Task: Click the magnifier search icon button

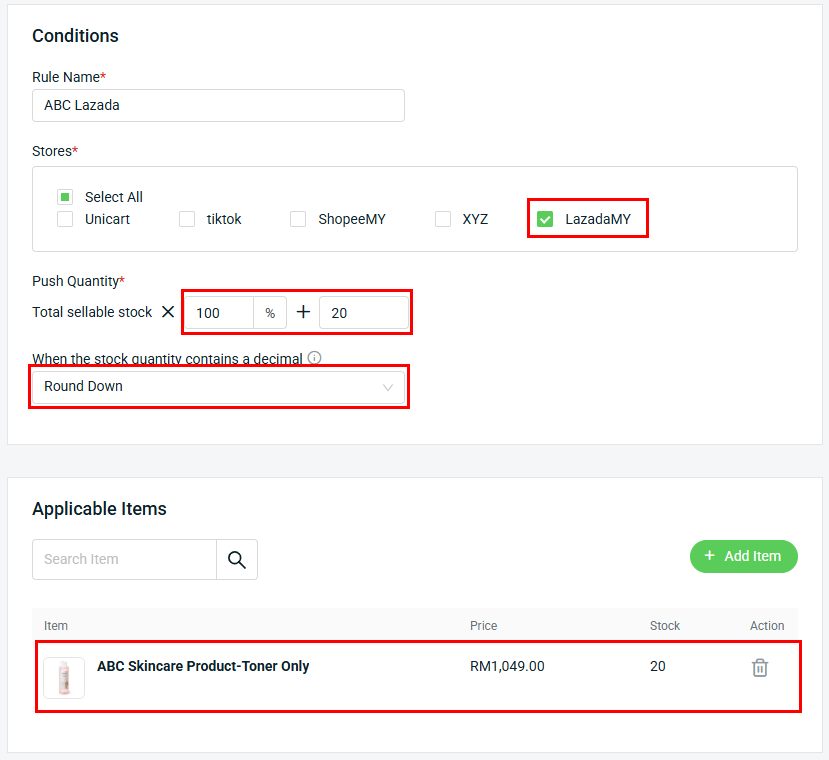Action: [237, 560]
